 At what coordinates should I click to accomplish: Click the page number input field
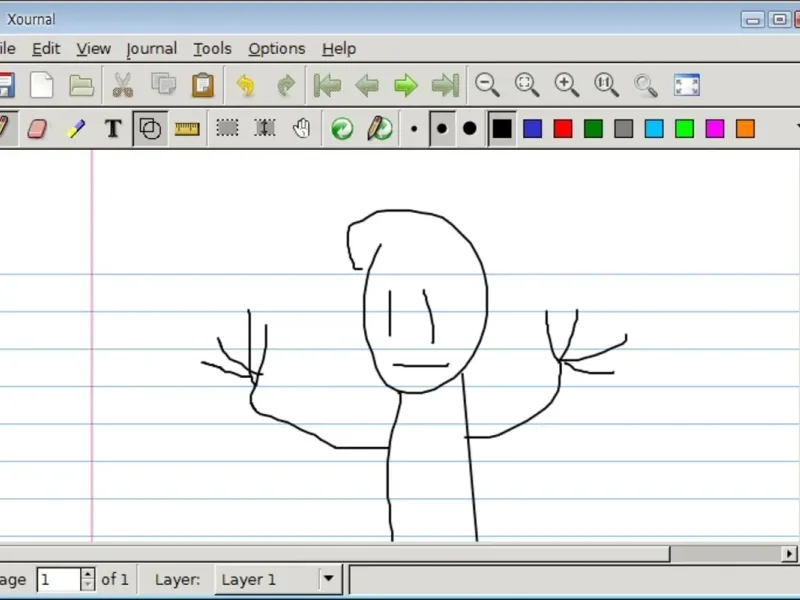(58, 580)
